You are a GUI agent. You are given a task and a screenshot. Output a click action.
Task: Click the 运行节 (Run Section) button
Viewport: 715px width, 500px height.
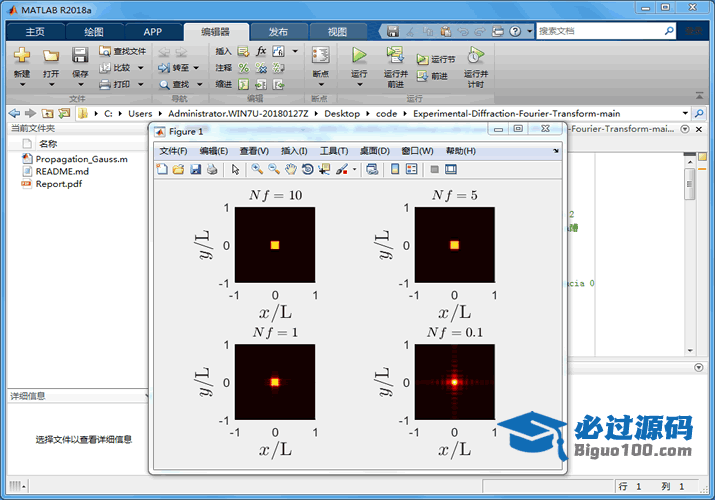pyautogui.click(x=436, y=59)
